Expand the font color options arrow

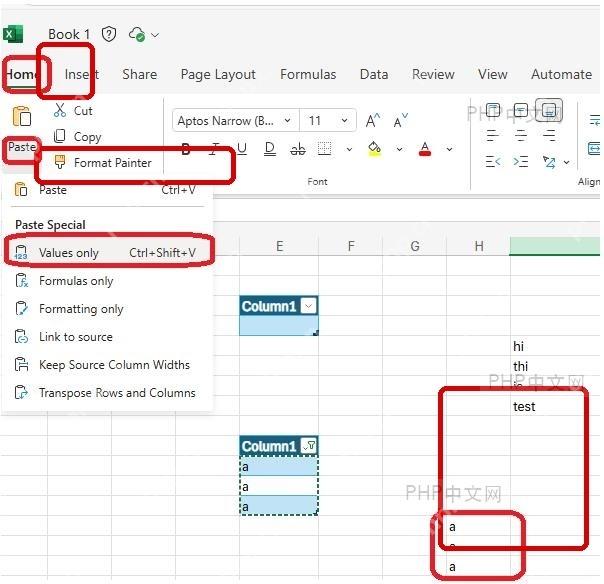click(x=449, y=149)
